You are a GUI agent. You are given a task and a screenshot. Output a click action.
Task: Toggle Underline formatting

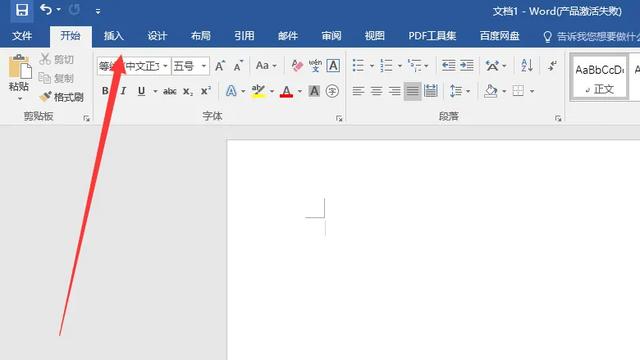click(x=141, y=91)
